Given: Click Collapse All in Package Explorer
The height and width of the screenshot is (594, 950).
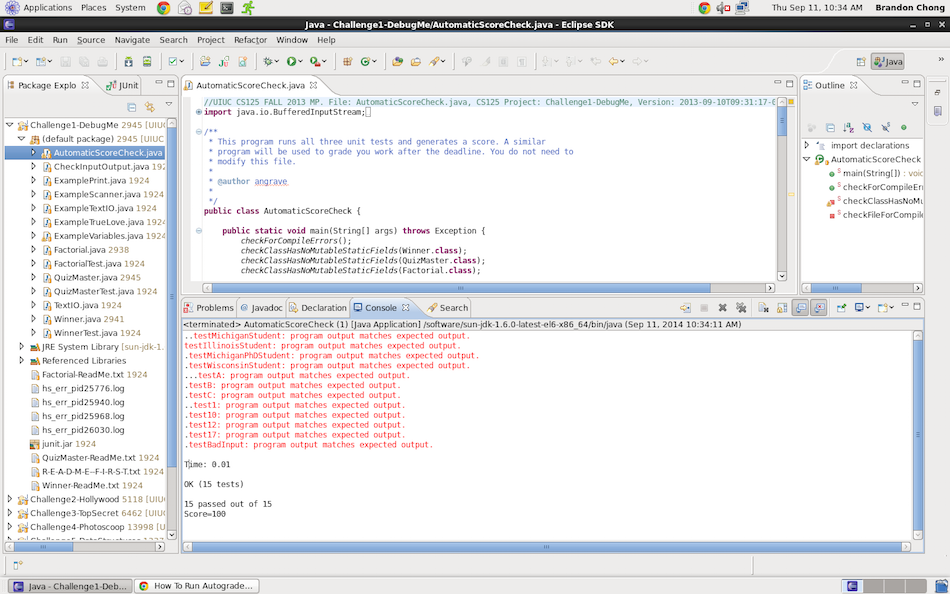Looking at the screenshot, I should 131,106.
